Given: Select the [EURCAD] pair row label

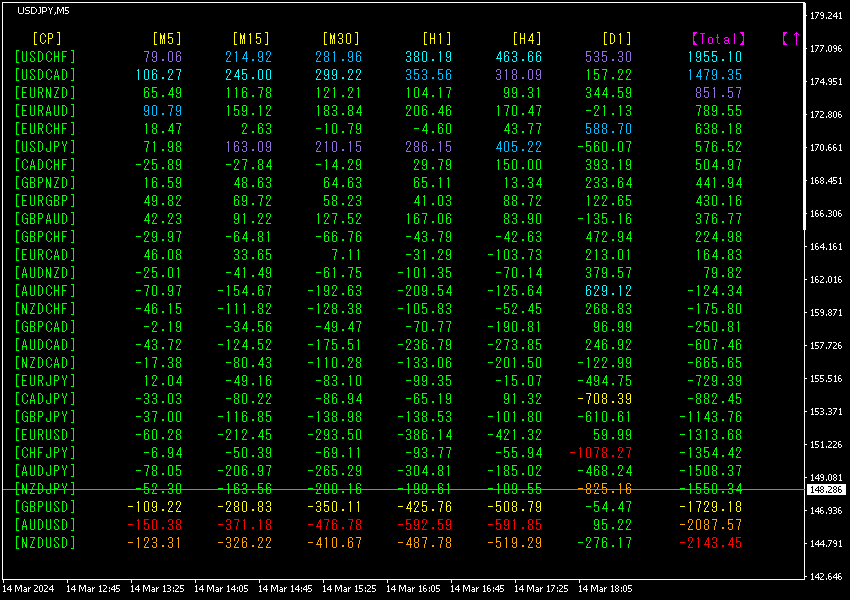Looking at the screenshot, I should (45, 255).
